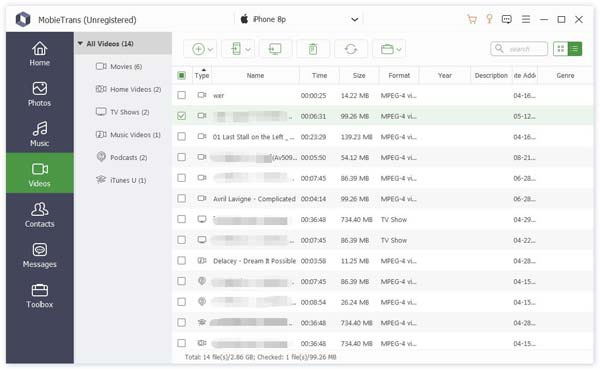Check the '01 Last Stall on the Left' row

tap(182, 136)
